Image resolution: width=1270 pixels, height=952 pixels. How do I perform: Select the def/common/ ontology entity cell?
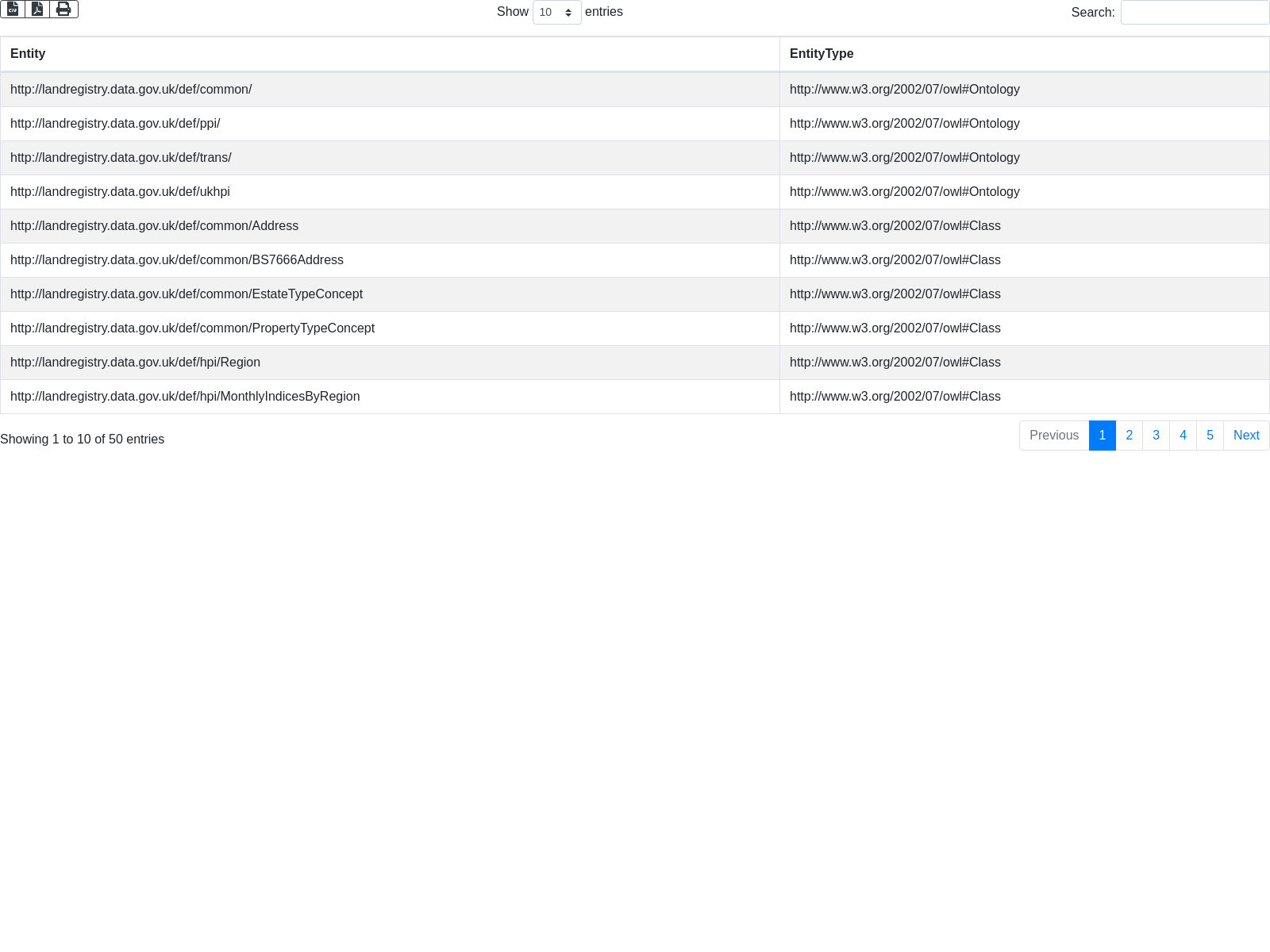[x=131, y=90]
